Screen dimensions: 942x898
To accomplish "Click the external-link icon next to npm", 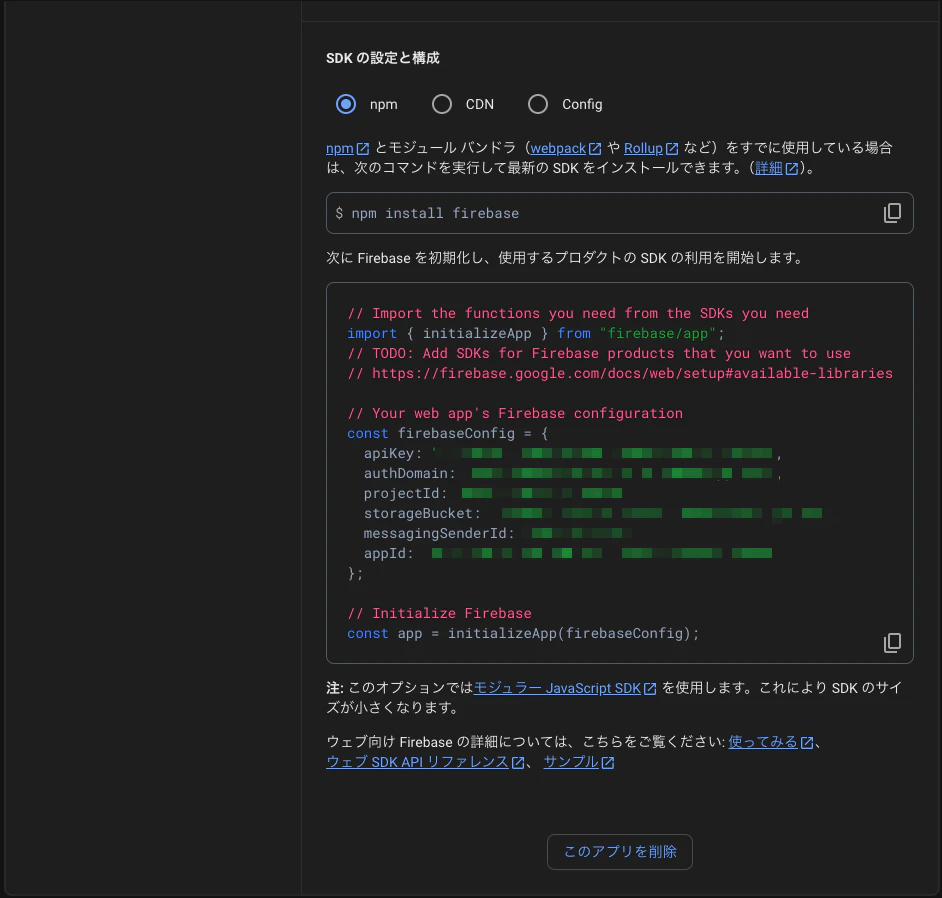I will click(362, 148).
